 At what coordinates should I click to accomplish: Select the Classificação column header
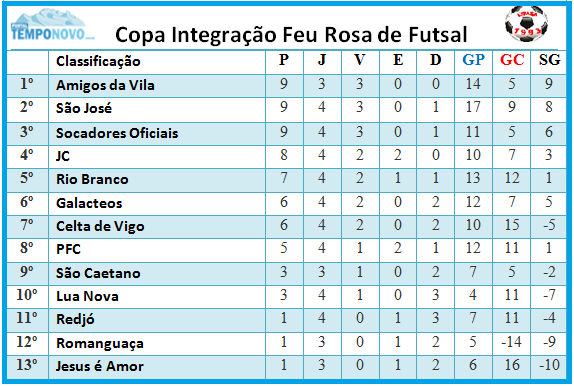(98, 61)
